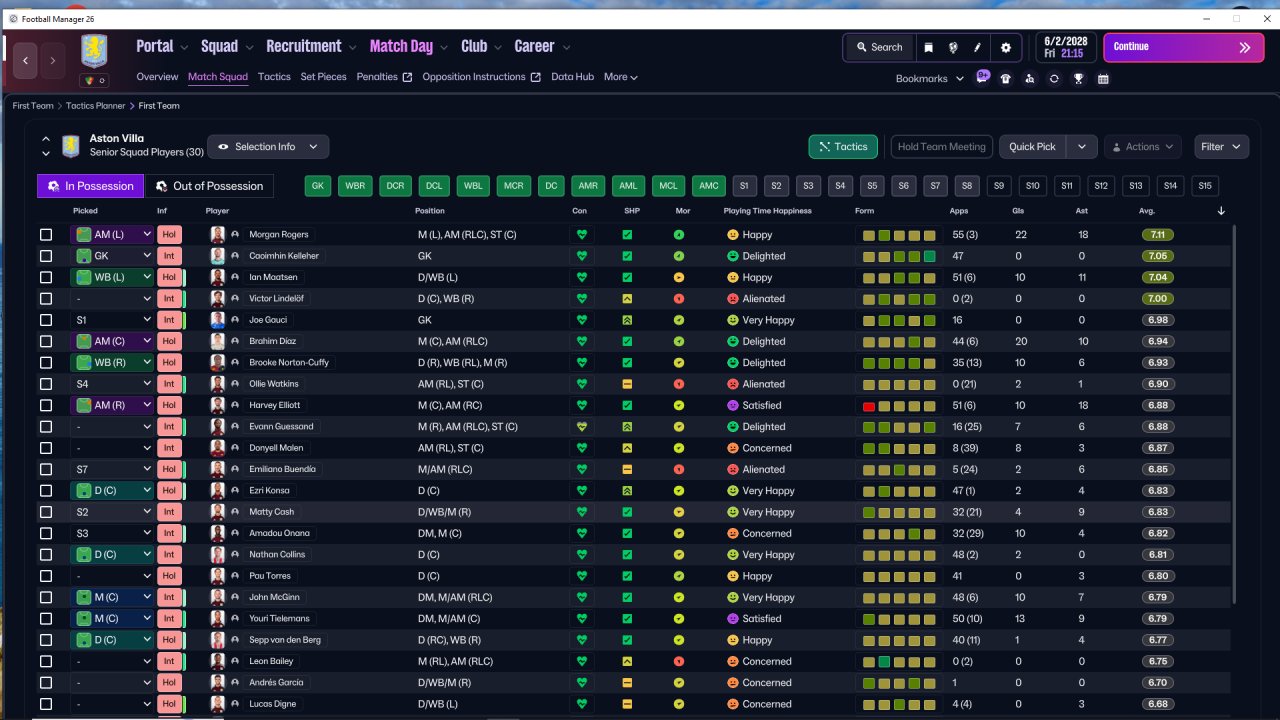This screenshot has height=720, width=1280.
Task: Sort by the Playing Time Happiness column header
Action: [767, 211]
